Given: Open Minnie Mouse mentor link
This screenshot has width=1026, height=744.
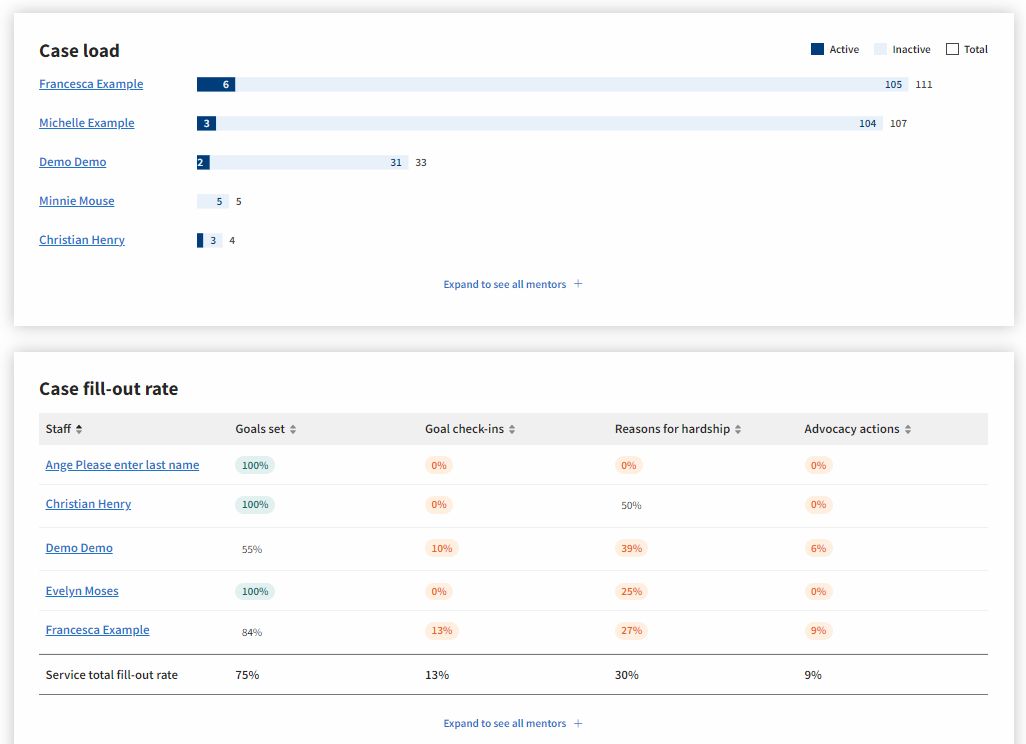Looking at the screenshot, I should (x=76, y=201).
